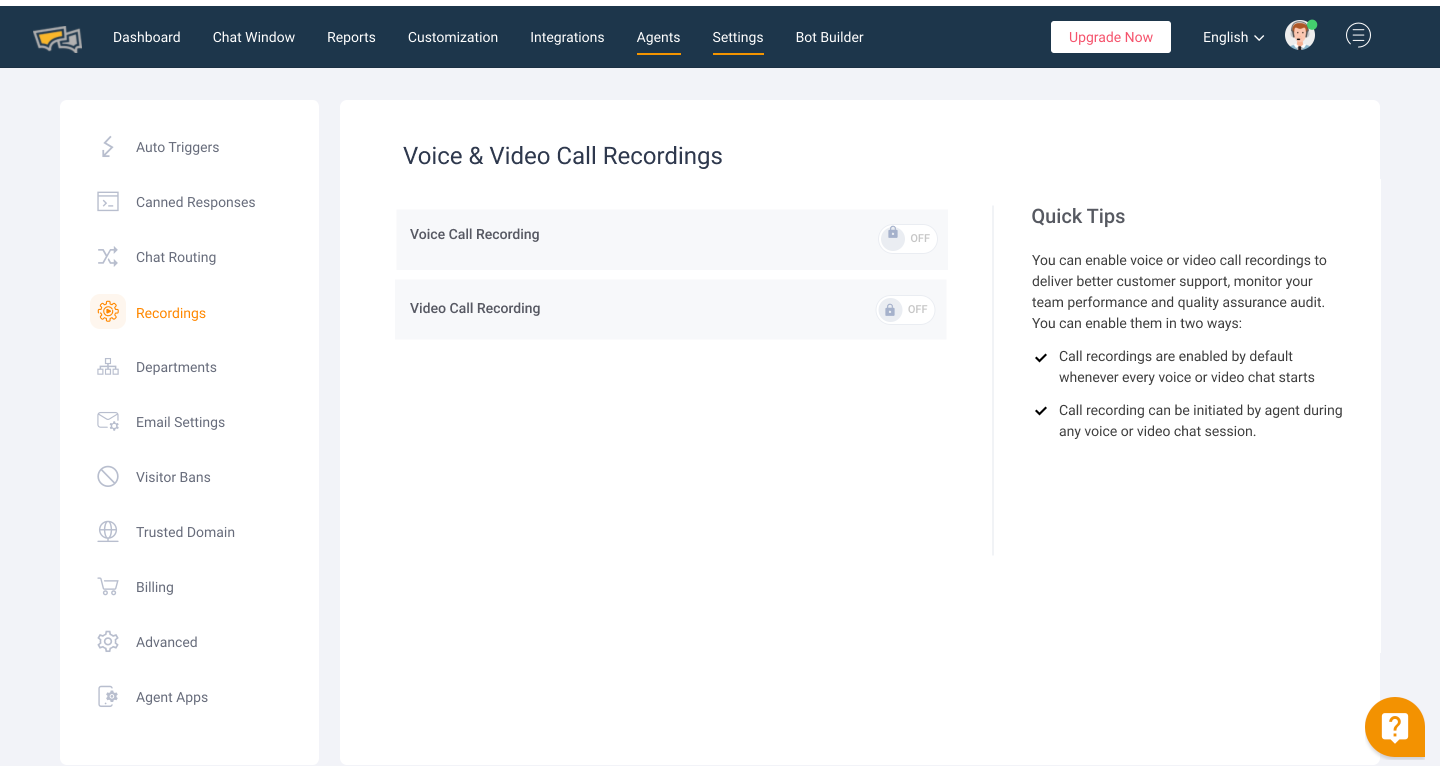Click the tip about agent-initiated call recording

tap(1201, 421)
